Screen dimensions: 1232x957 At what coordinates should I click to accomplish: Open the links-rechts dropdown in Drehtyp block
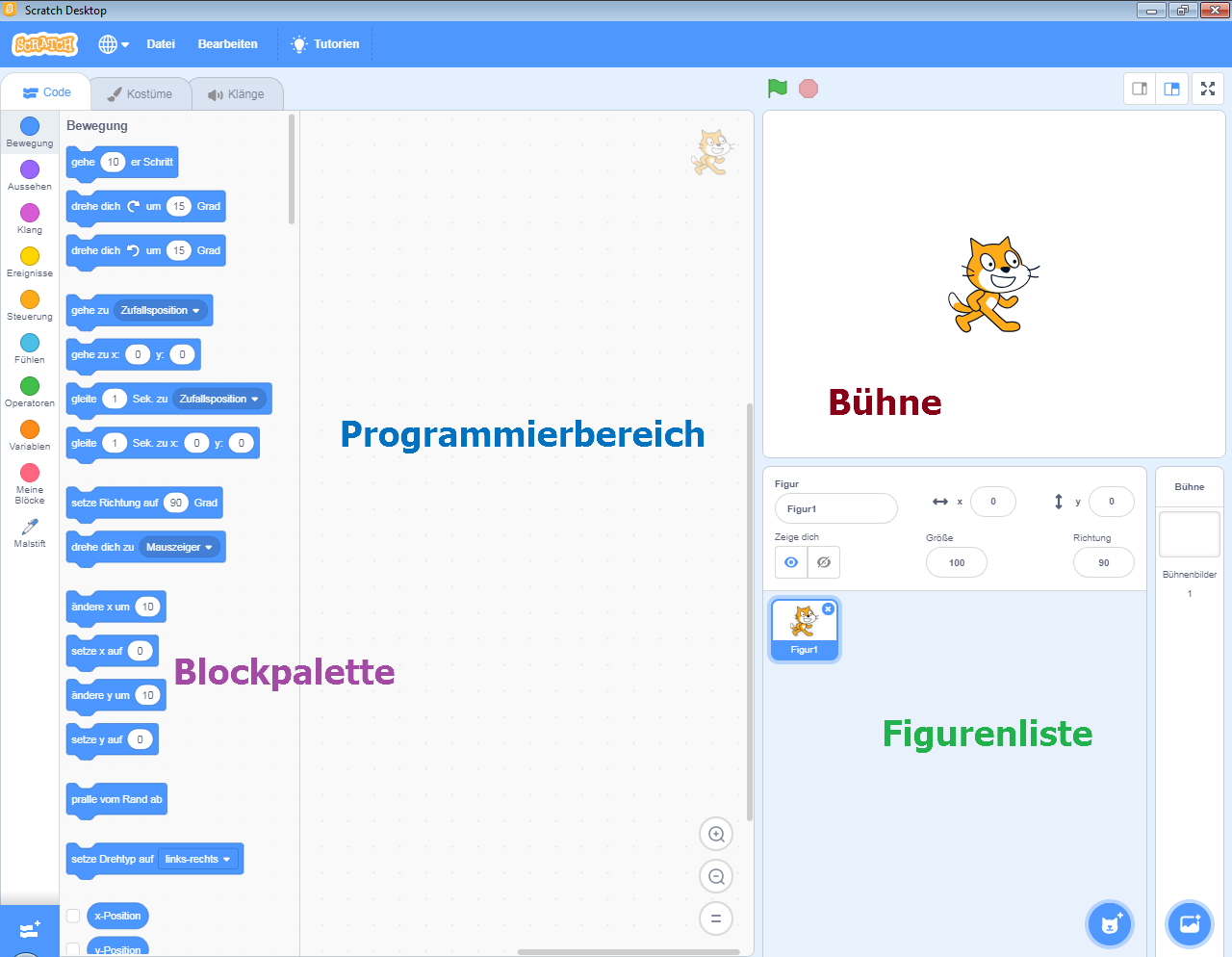tap(197, 859)
